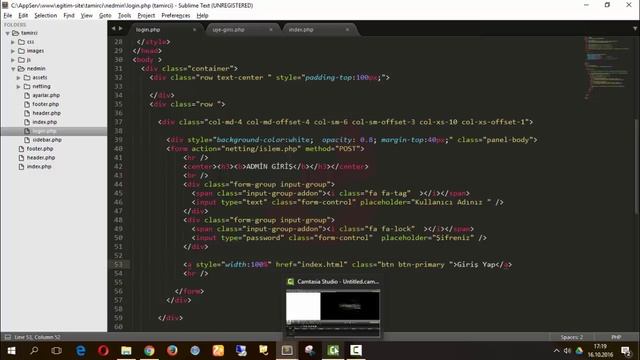Open the Edit menu
This screenshot has width=640, height=360.
tap(23, 16)
